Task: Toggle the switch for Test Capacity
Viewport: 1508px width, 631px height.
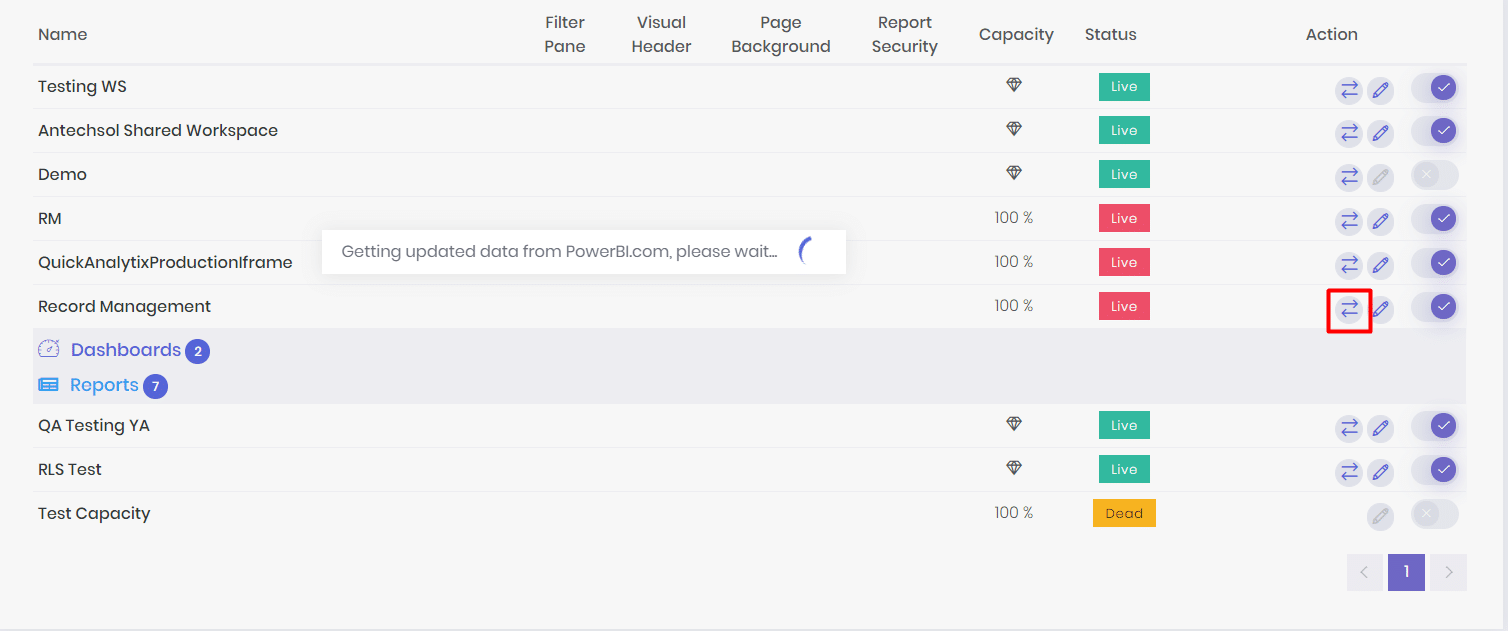Action: (x=1434, y=513)
